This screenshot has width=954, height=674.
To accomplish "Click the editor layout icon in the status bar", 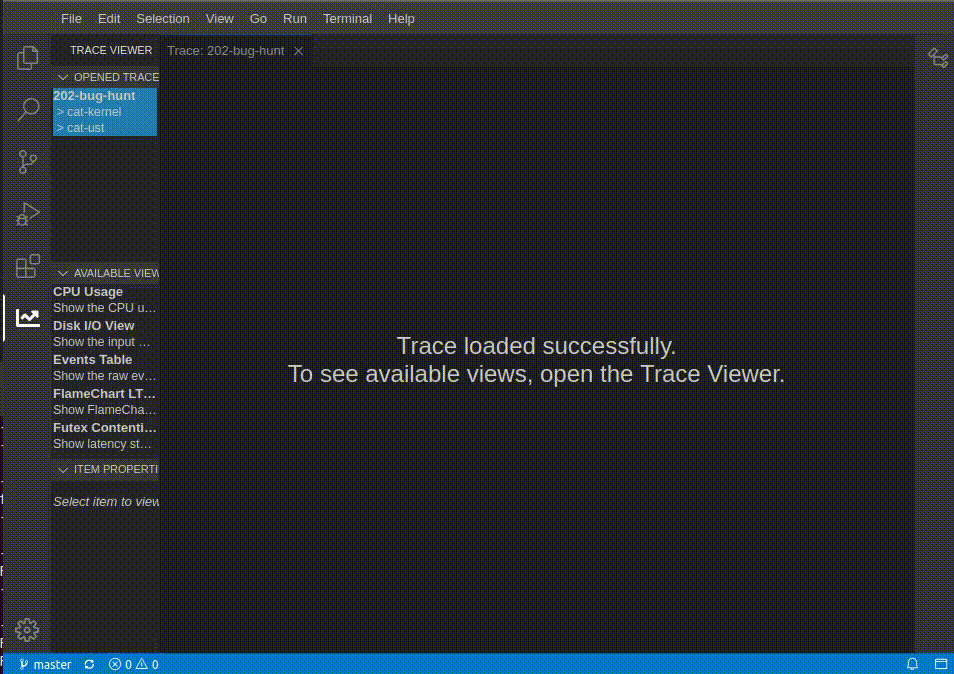I will pos(940,664).
